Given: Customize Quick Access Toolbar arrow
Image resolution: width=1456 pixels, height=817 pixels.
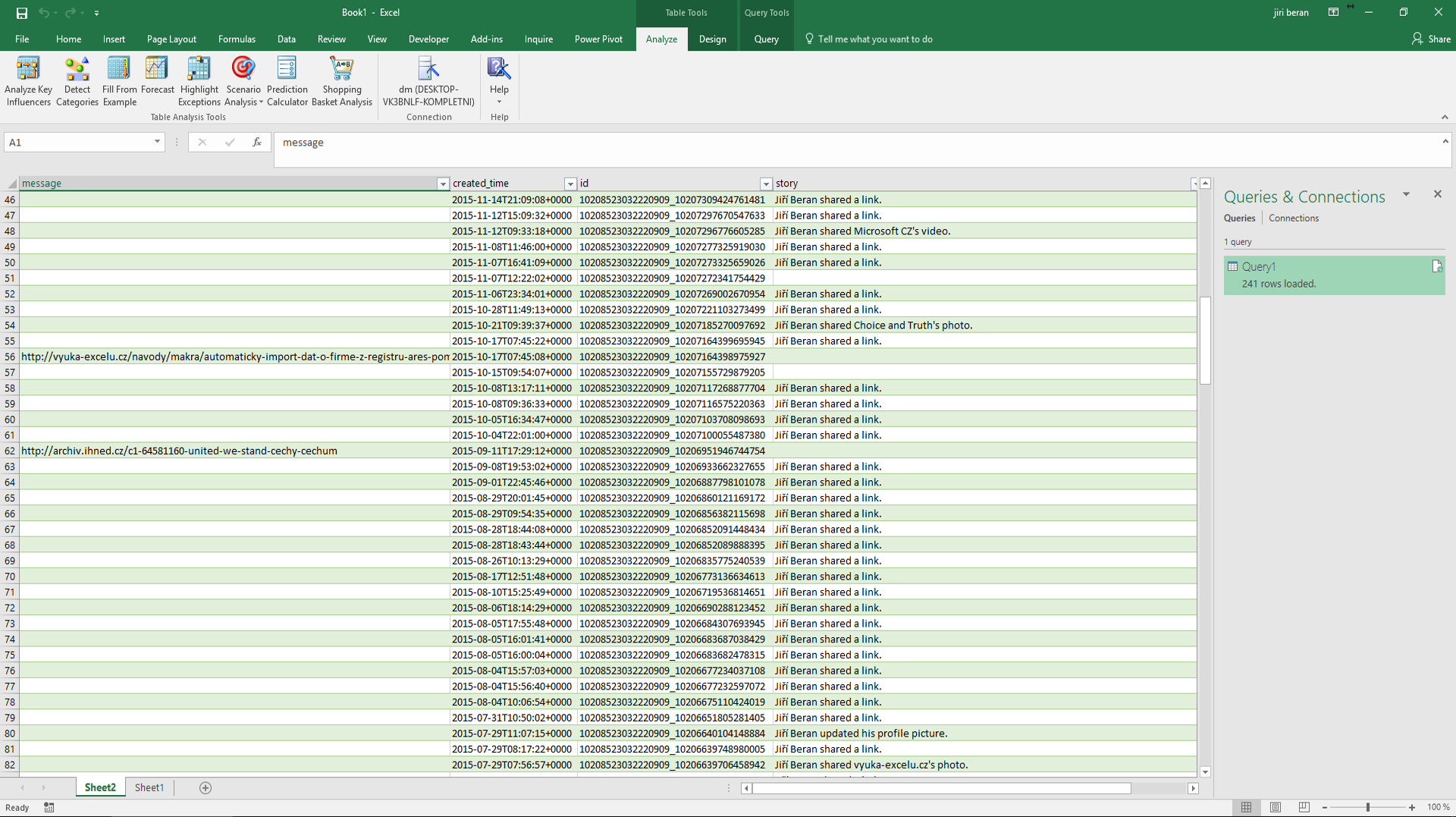Looking at the screenshot, I should click(96, 13).
